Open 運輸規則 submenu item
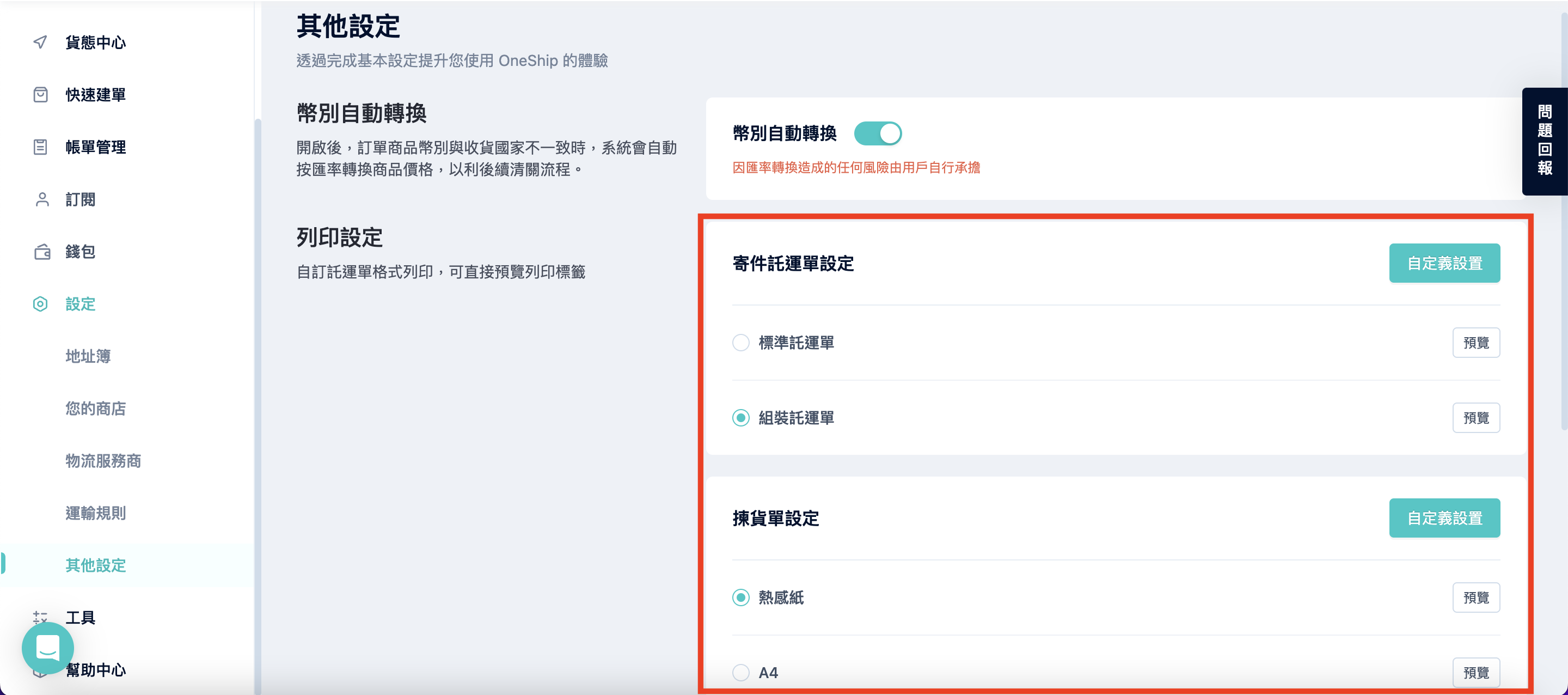This screenshot has height=695, width=1568. tap(96, 514)
